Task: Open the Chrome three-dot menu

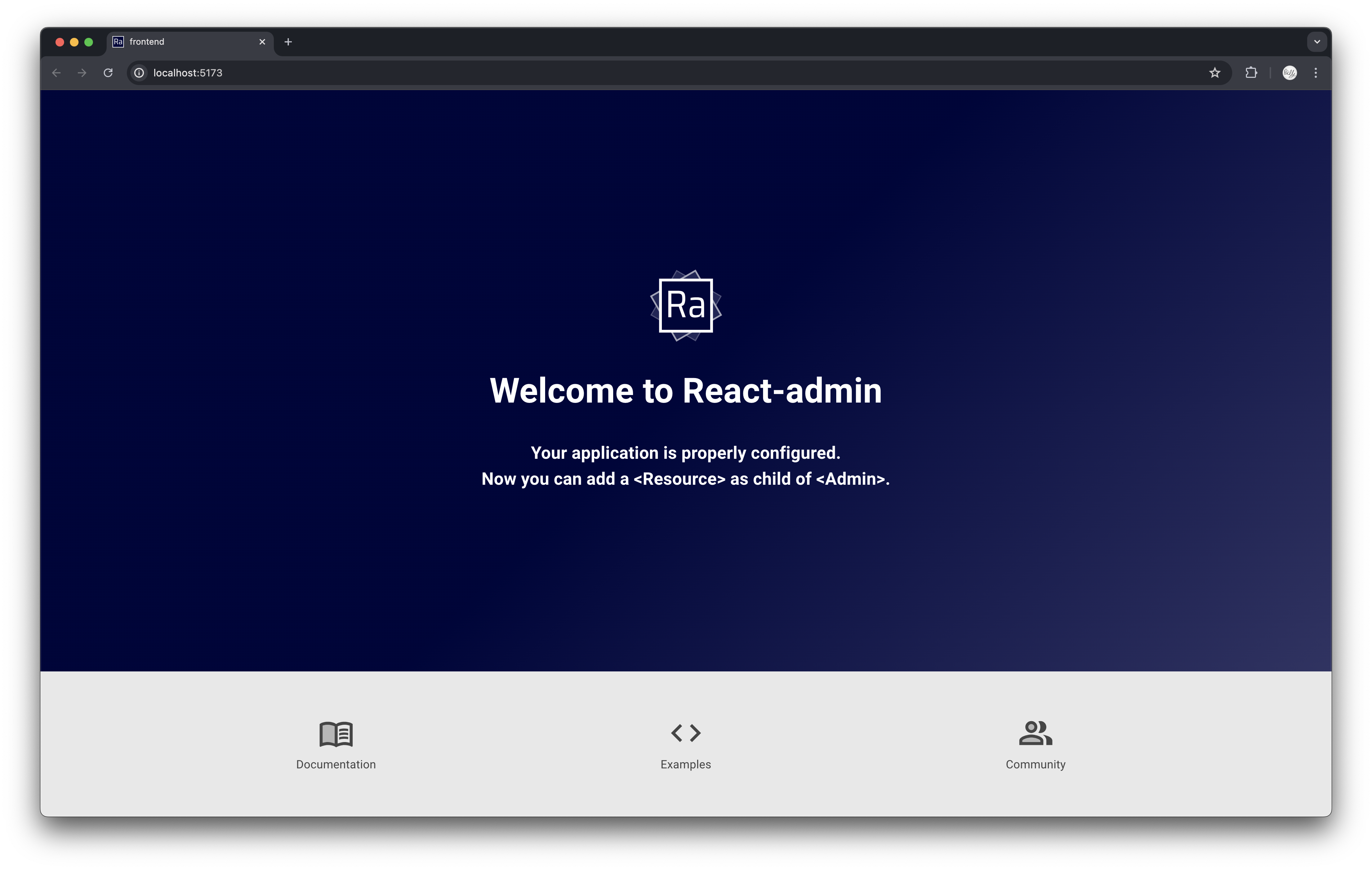Action: (1315, 72)
